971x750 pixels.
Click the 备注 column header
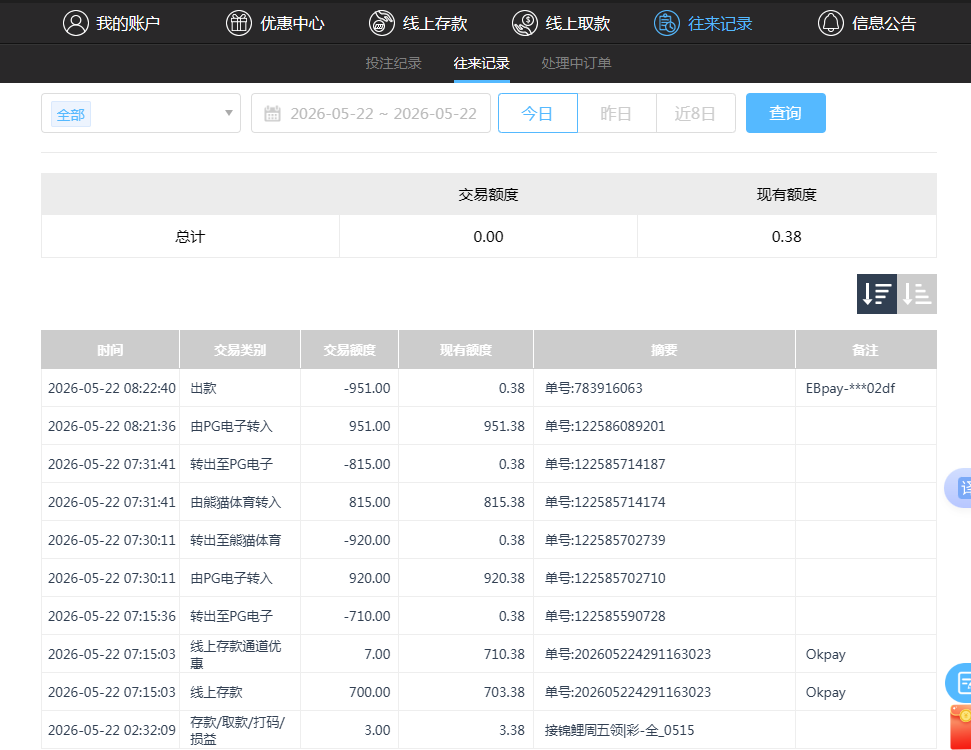point(865,350)
